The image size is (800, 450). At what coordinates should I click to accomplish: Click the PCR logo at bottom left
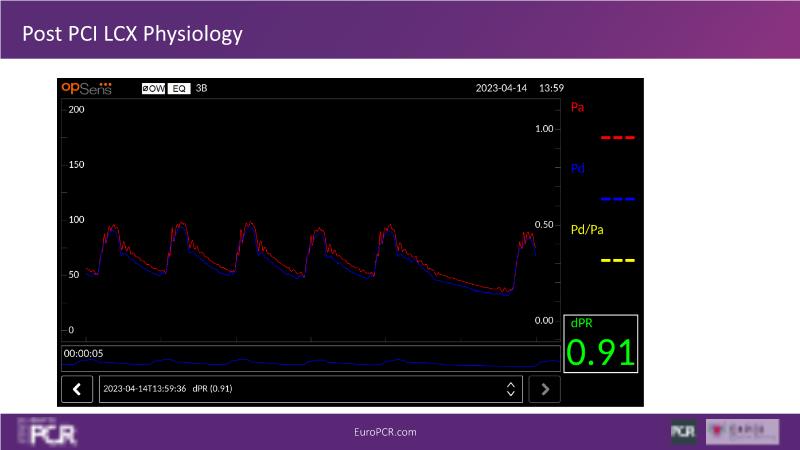(45, 432)
